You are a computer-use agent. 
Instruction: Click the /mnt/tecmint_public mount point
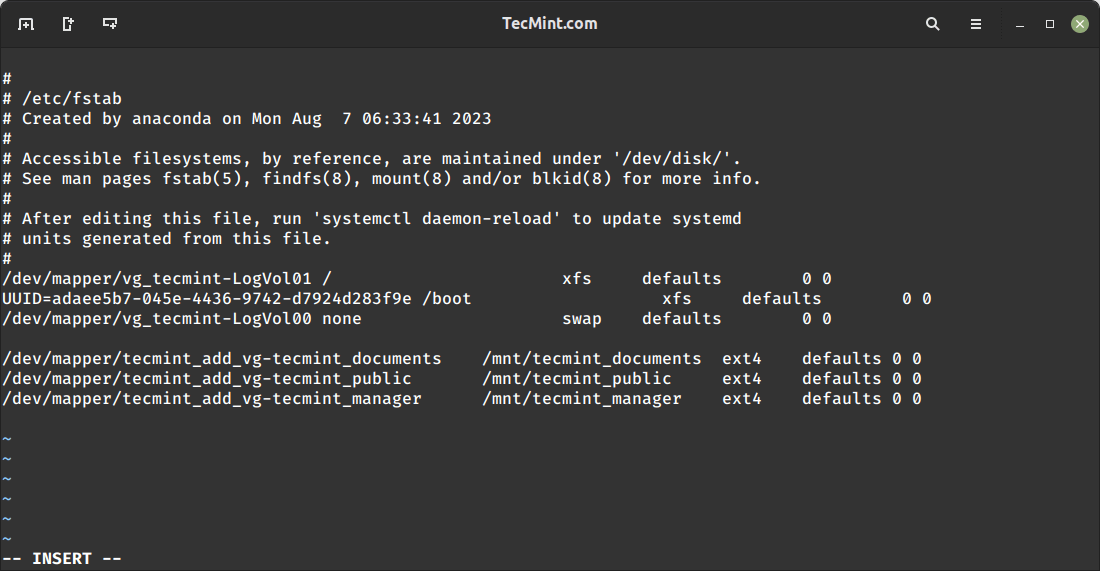(576, 379)
